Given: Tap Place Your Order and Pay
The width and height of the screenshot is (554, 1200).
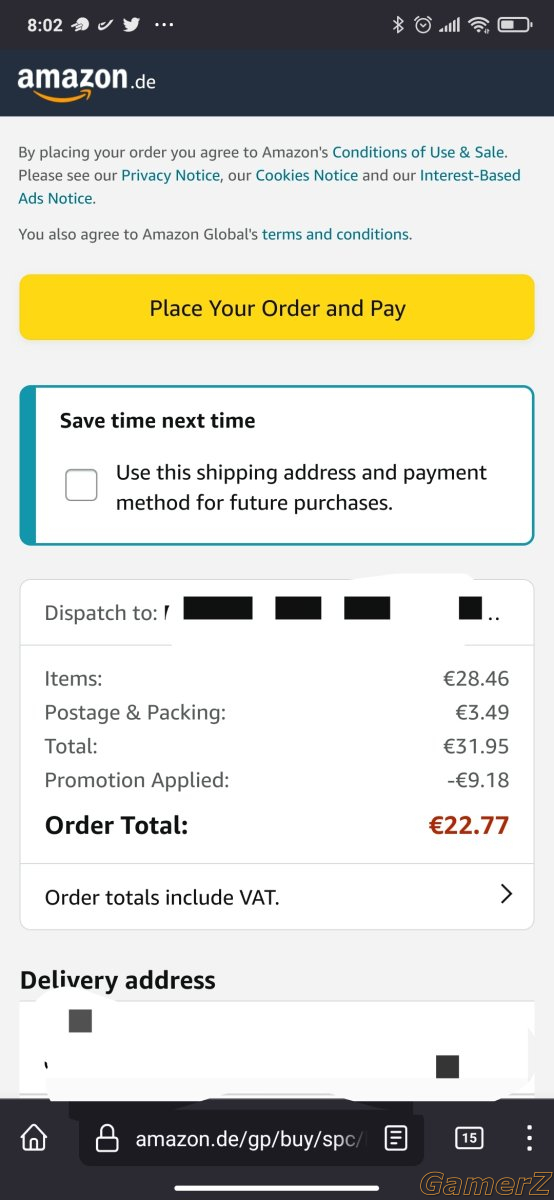Looking at the screenshot, I should click(277, 308).
